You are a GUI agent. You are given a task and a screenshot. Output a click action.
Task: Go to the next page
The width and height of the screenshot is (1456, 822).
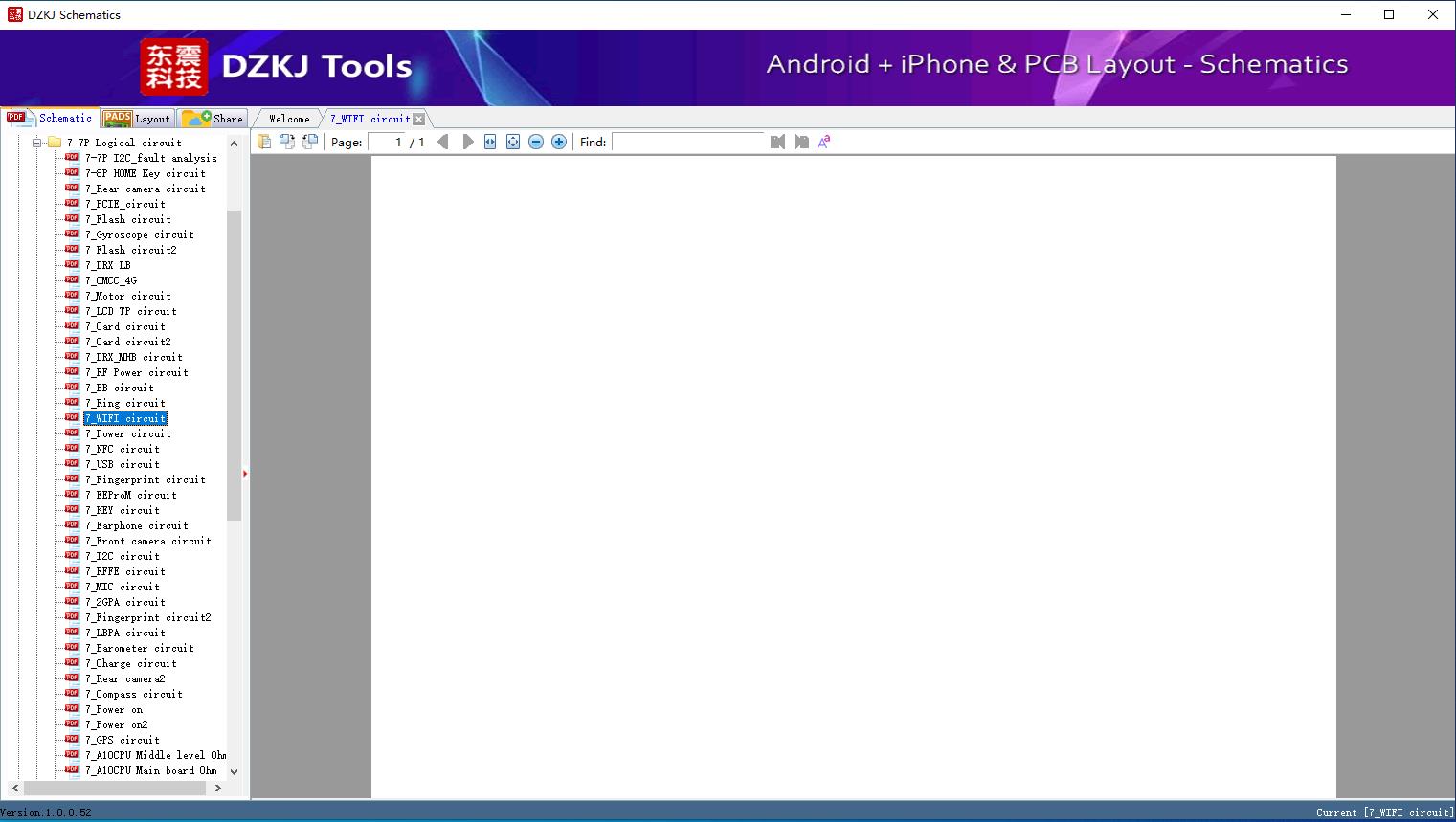[468, 142]
